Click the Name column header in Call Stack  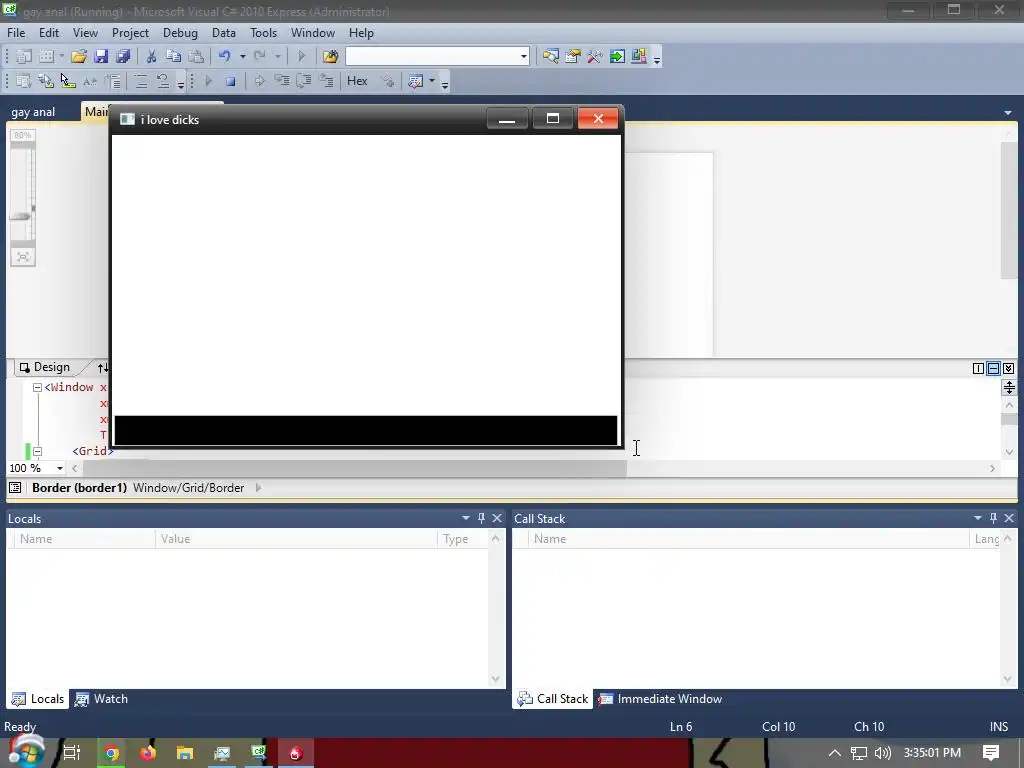point(749,539)
